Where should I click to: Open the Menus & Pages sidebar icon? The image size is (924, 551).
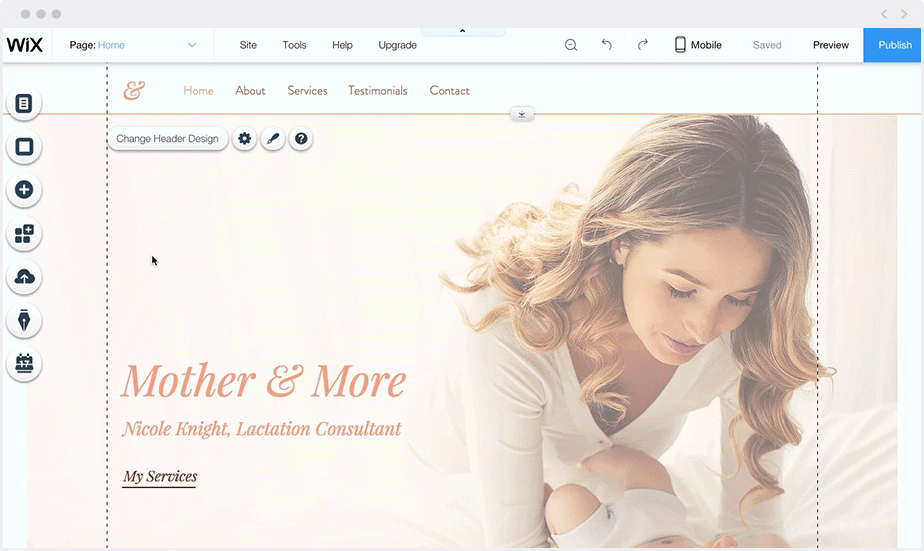pos(24,104)
